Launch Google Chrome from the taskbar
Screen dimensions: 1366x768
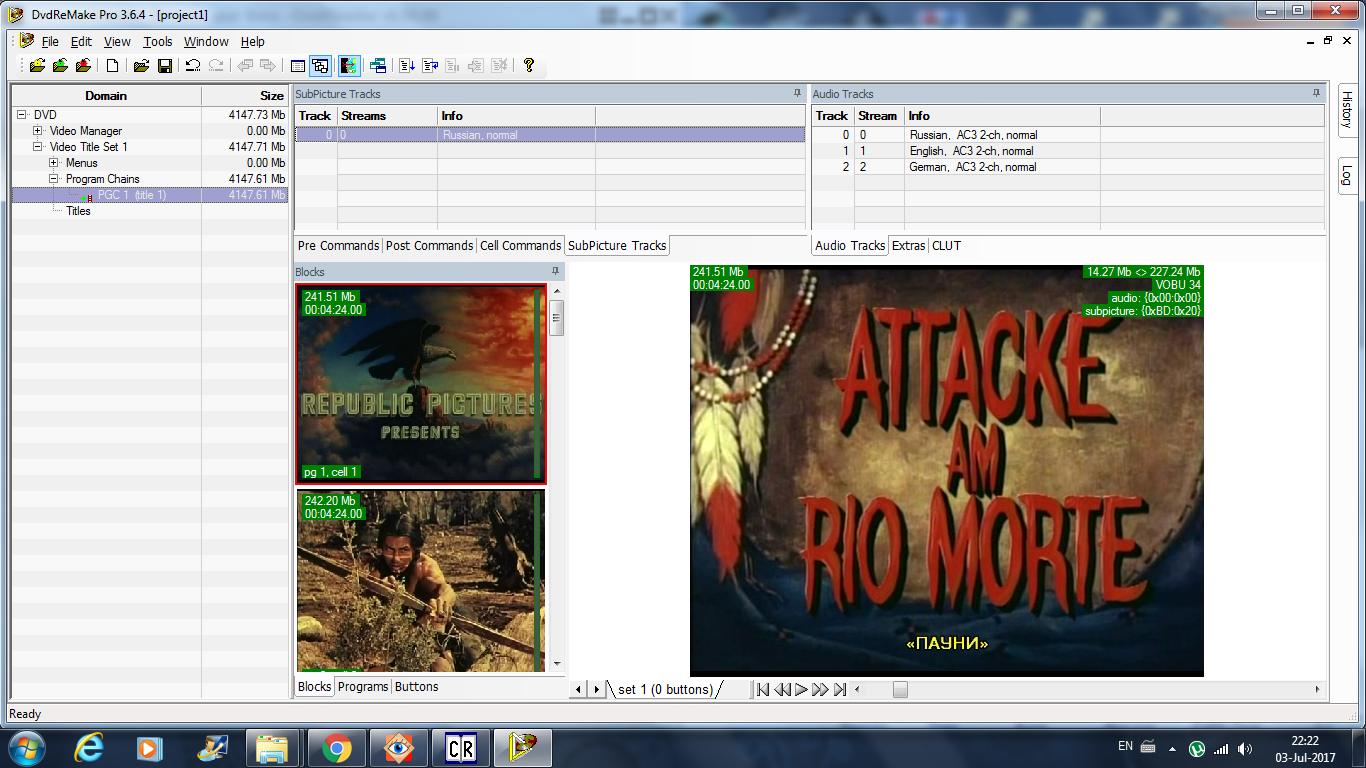(x=337, y=748)
